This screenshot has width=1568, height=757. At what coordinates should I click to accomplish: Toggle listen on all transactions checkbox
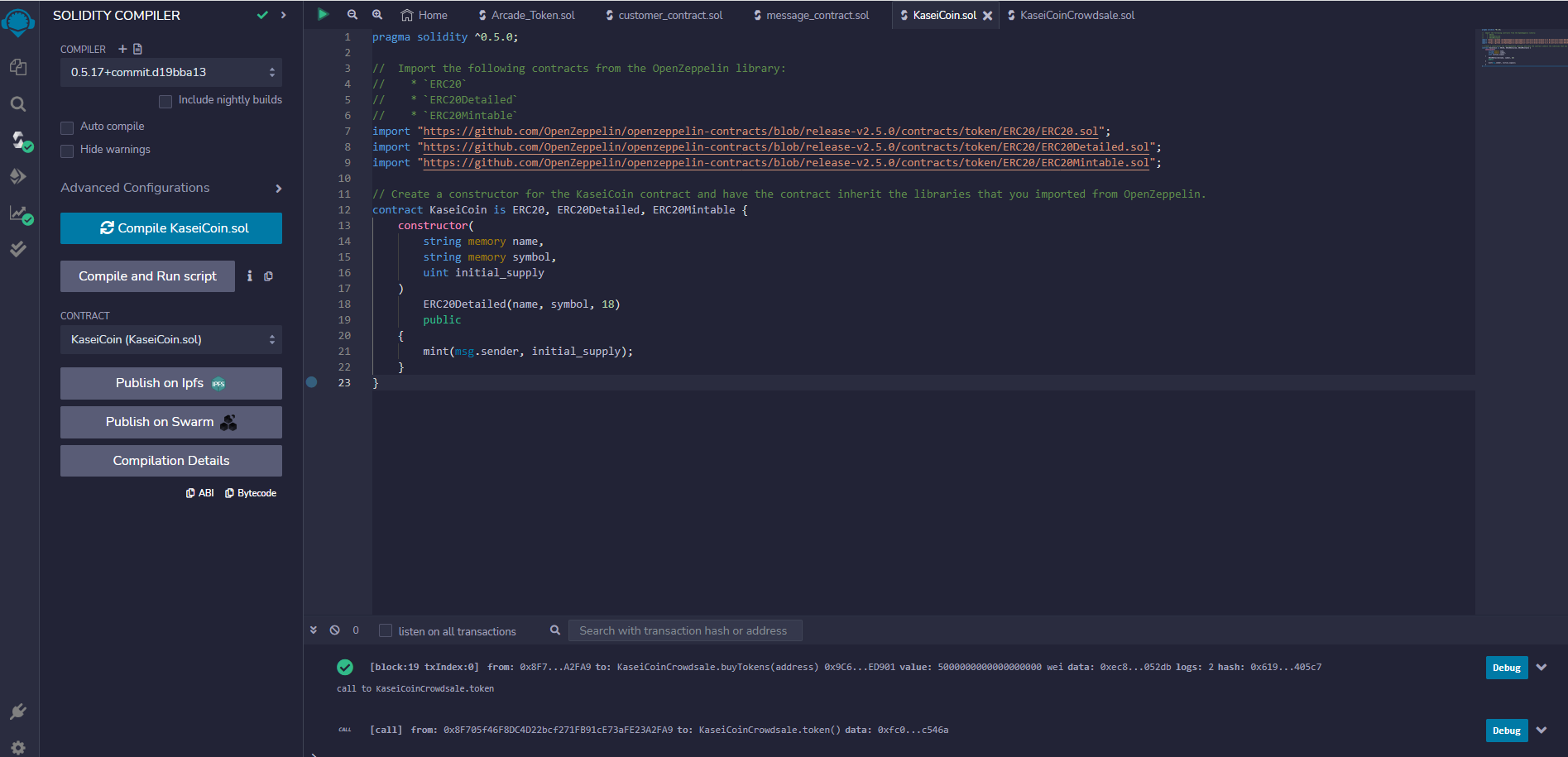pos(386,630)
